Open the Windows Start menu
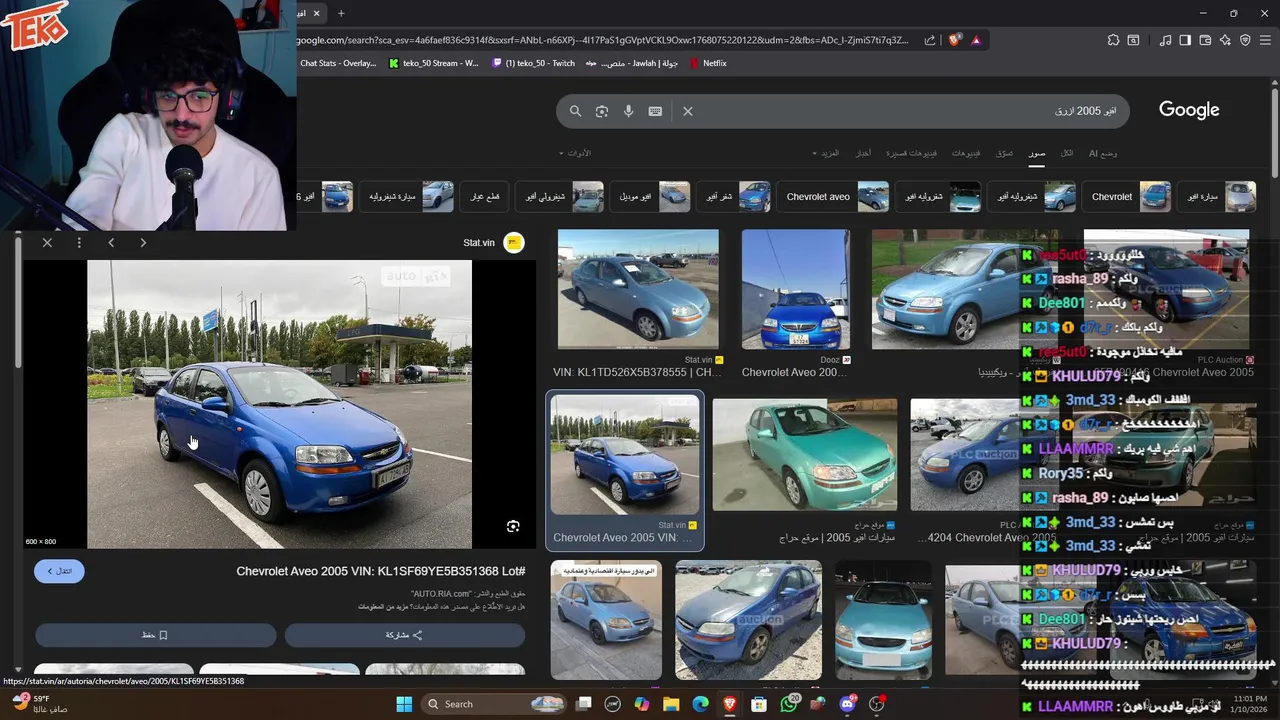 click(x=404, y=704)
